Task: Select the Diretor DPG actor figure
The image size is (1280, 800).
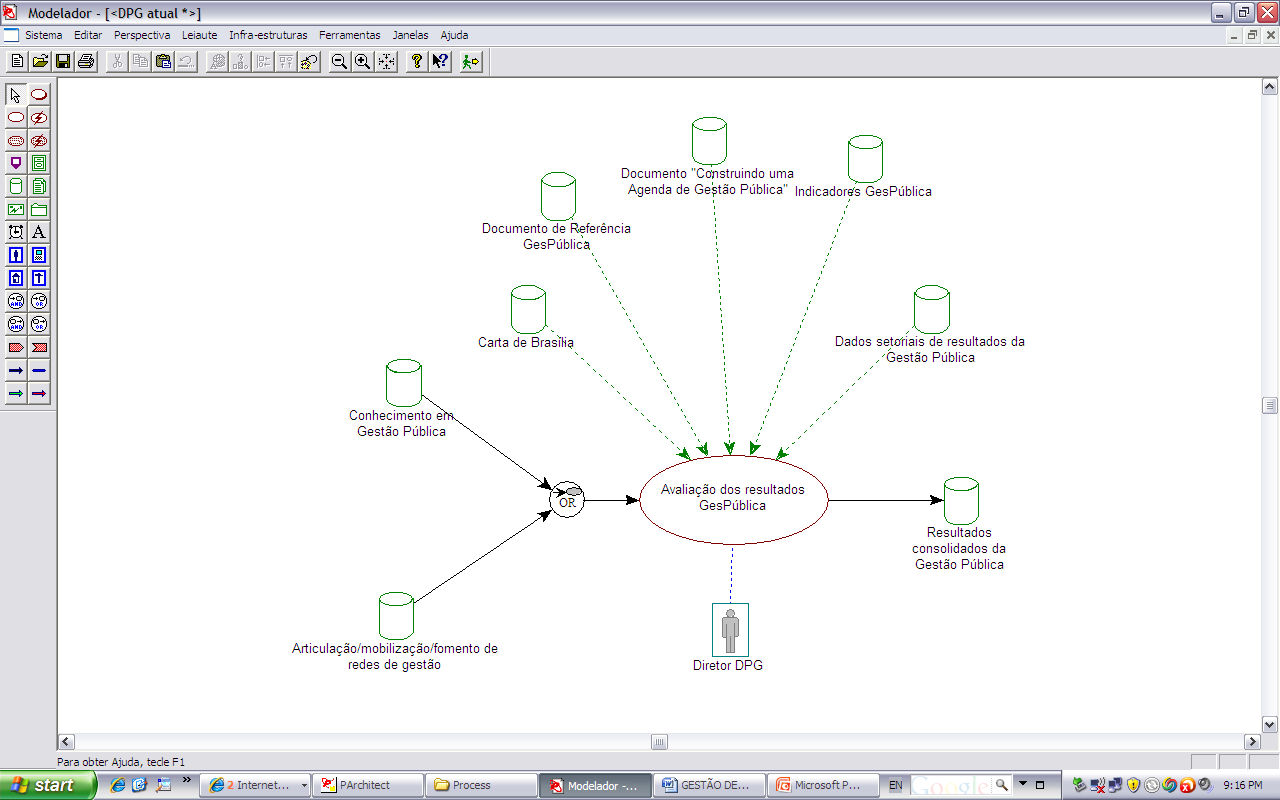Action: click(730, 630)
